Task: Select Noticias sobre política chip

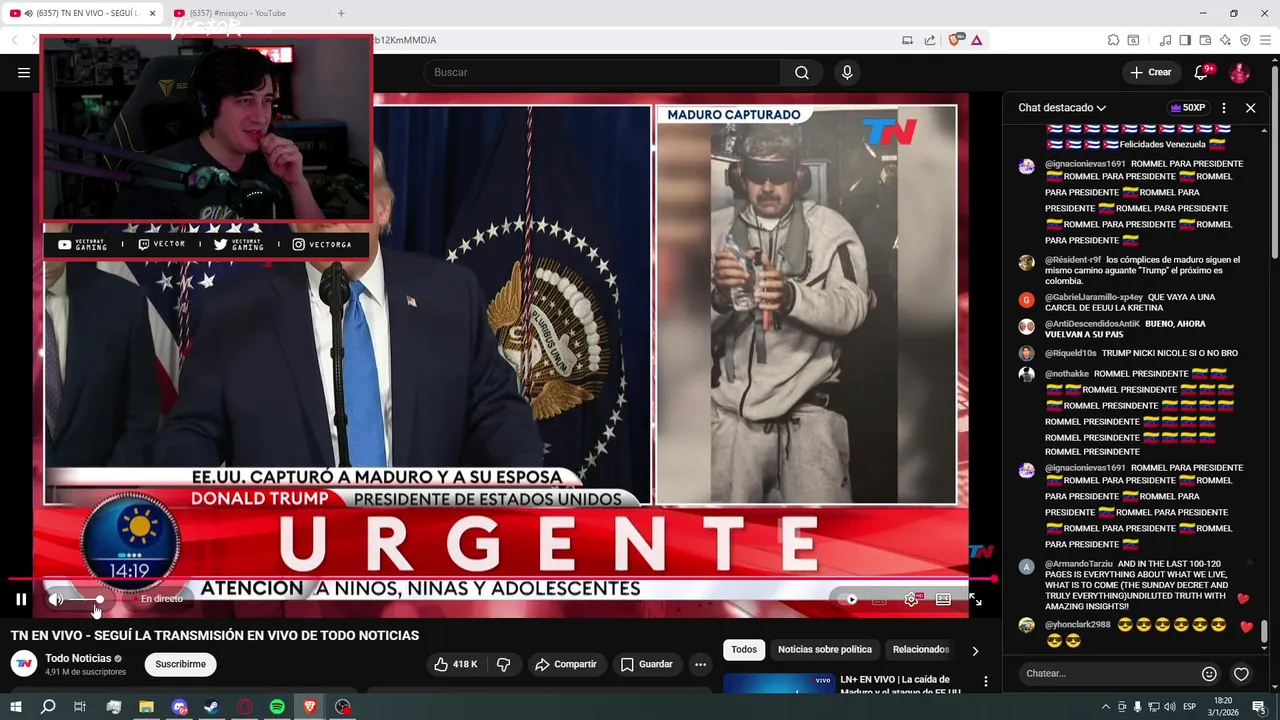Action: pos(825,650)
